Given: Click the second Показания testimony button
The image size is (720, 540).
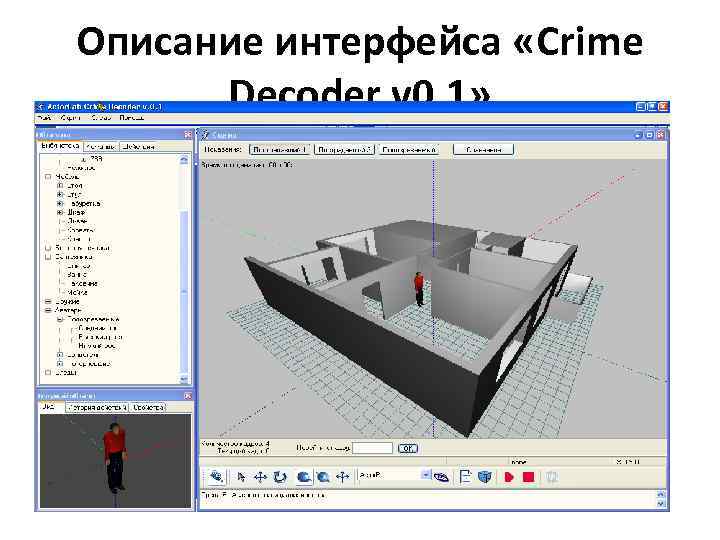Looking at the screenshot, I should coord(344,150).
